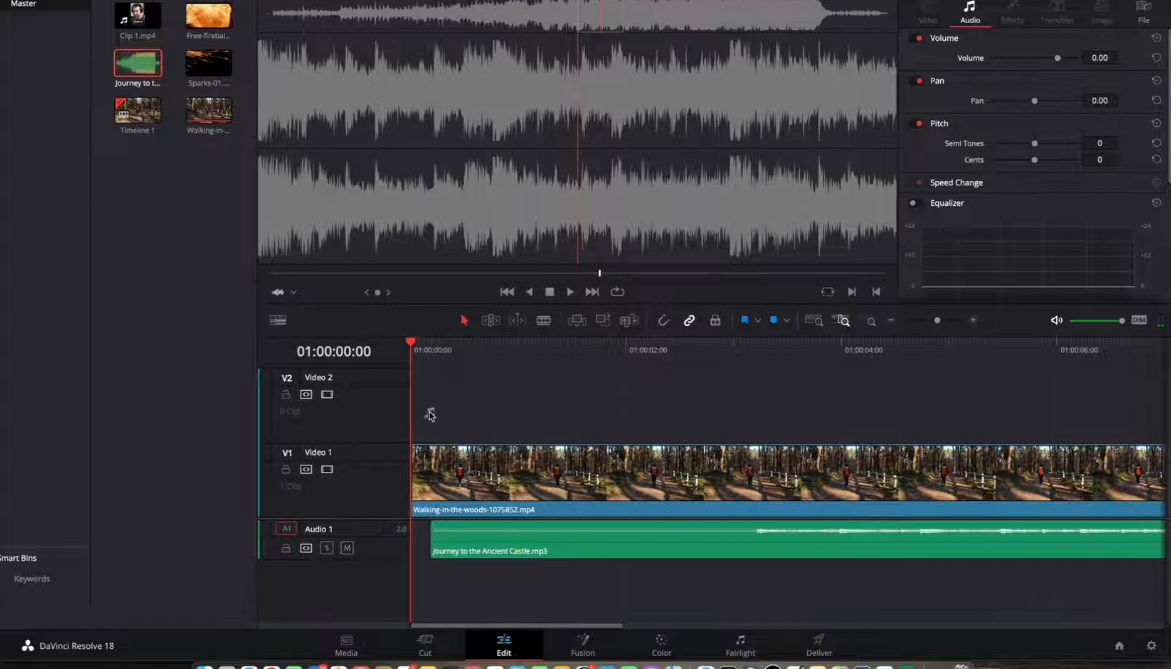Toggle the Position Lock icon

[715, 320]
